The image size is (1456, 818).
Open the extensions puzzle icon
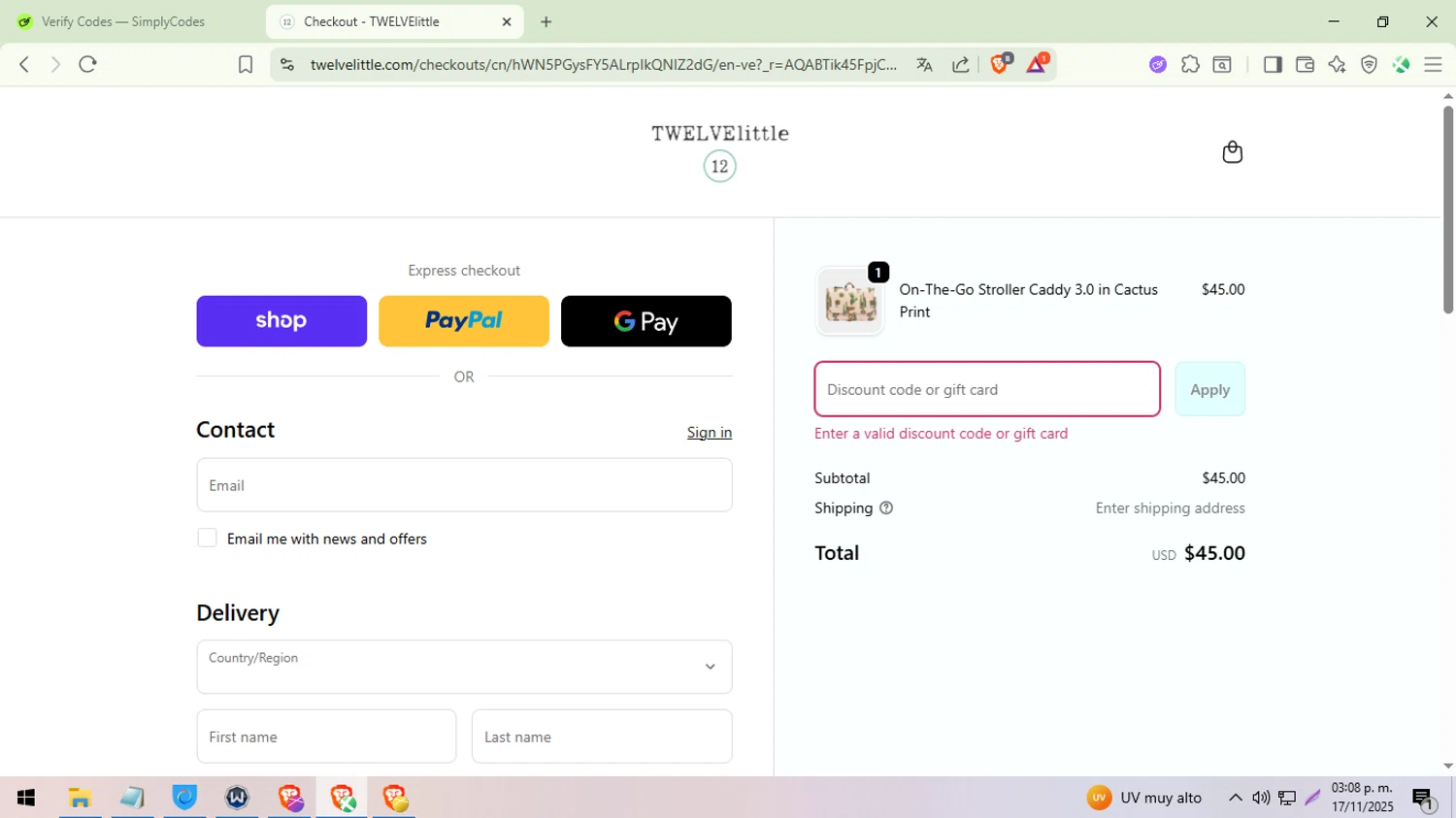(x=1190, y=65)
